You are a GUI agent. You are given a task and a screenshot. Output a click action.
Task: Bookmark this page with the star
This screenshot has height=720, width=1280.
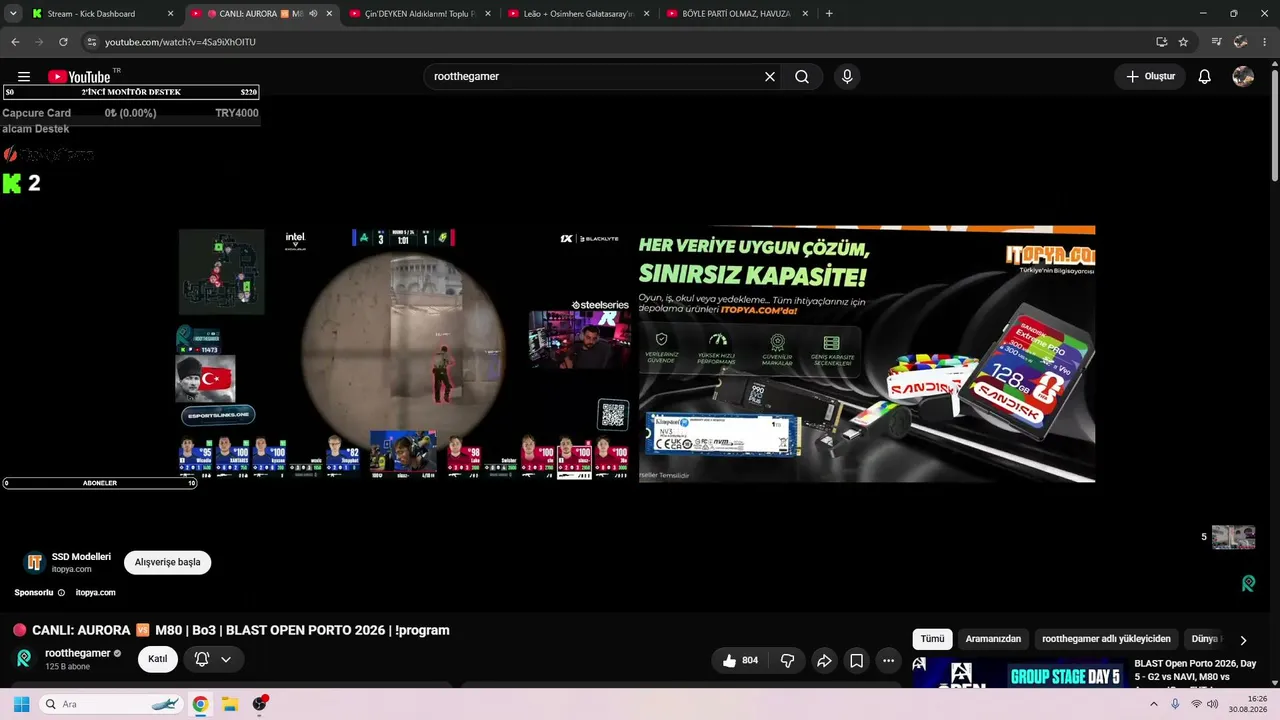[1183, 42]
